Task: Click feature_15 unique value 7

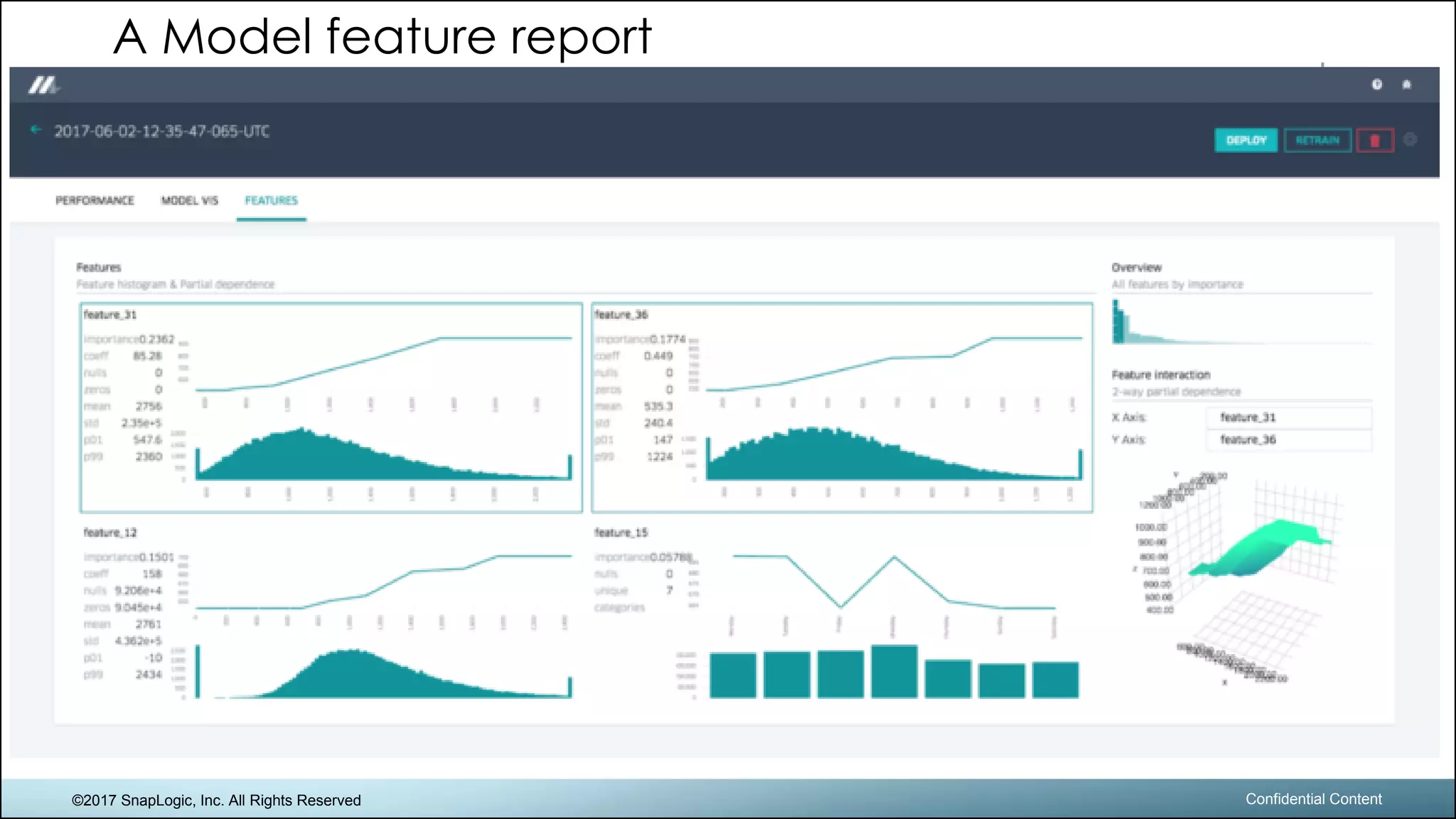Action: [669, 590]
